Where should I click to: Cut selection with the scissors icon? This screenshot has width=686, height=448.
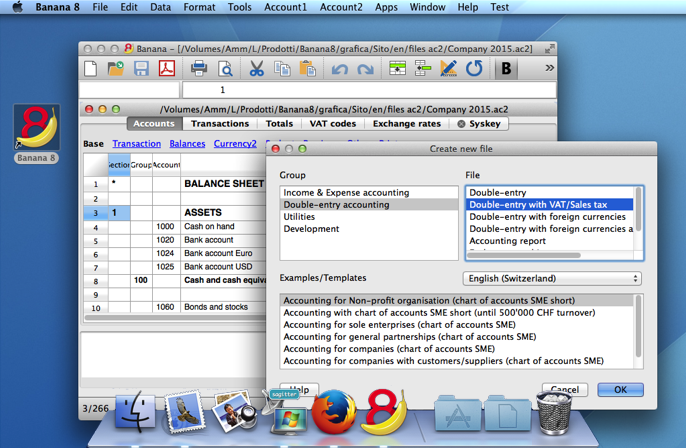256,69
